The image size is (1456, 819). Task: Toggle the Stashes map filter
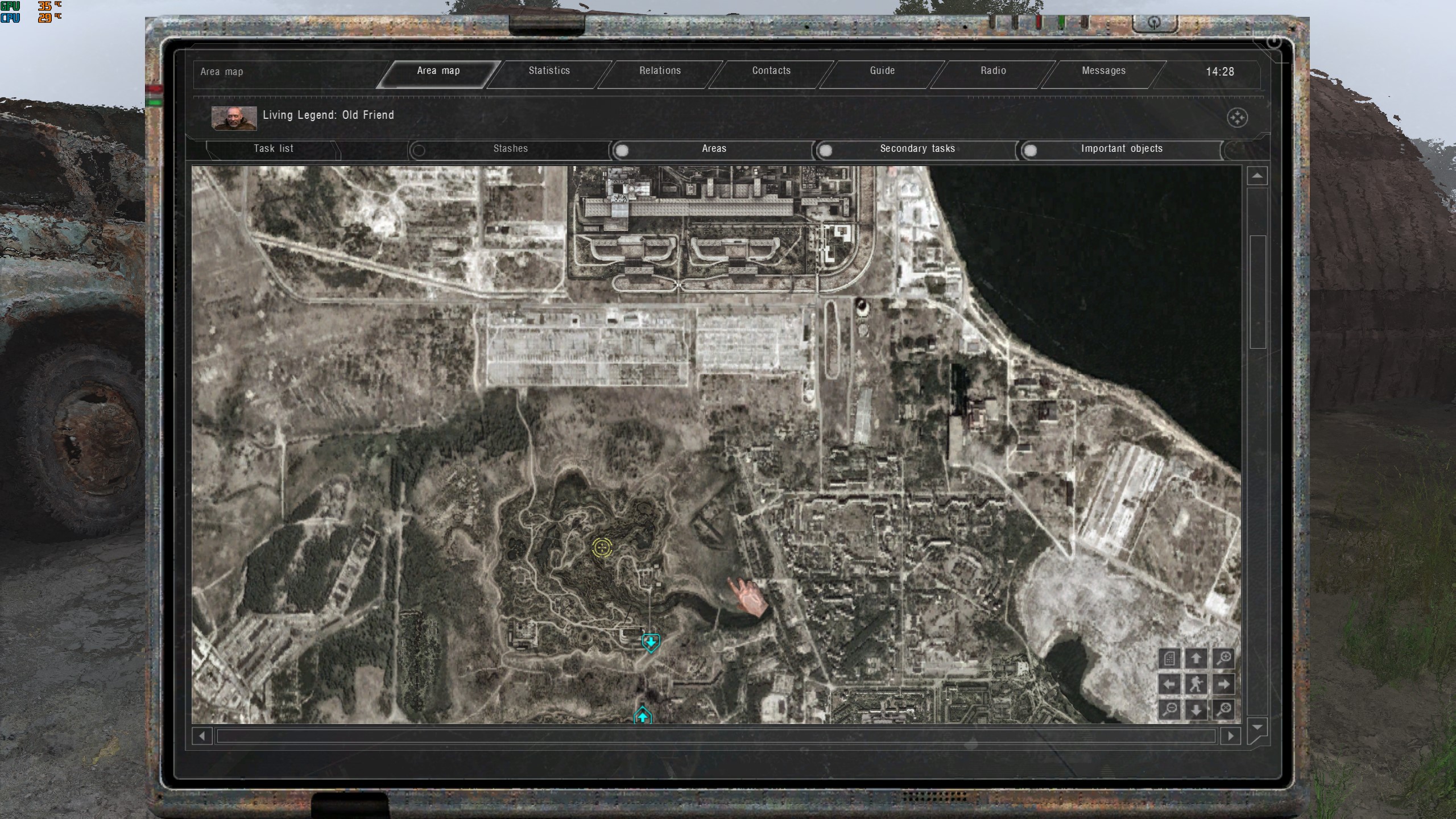(x=419, y=150)
